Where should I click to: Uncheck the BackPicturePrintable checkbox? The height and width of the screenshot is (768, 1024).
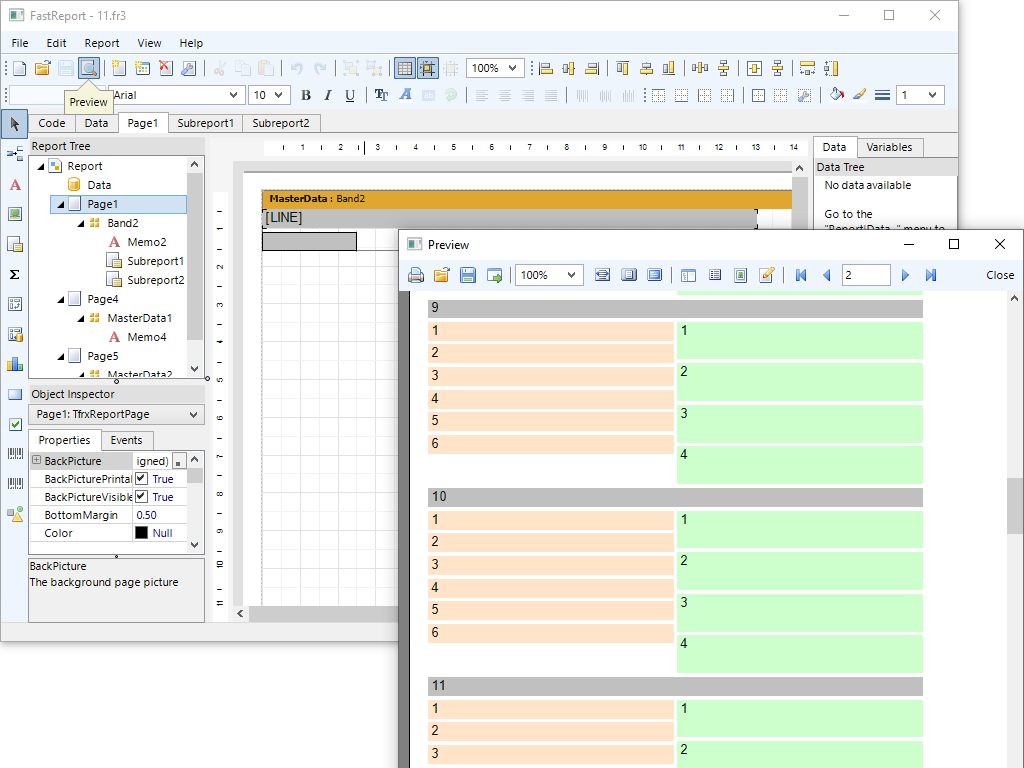(x=142, y=479)
